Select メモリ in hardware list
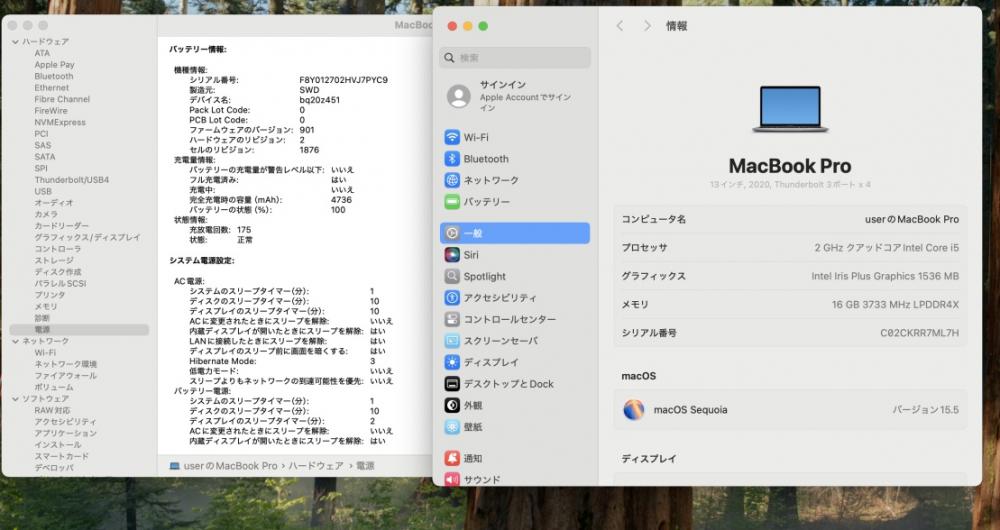The image size is (1000, 530). [46, 307]
